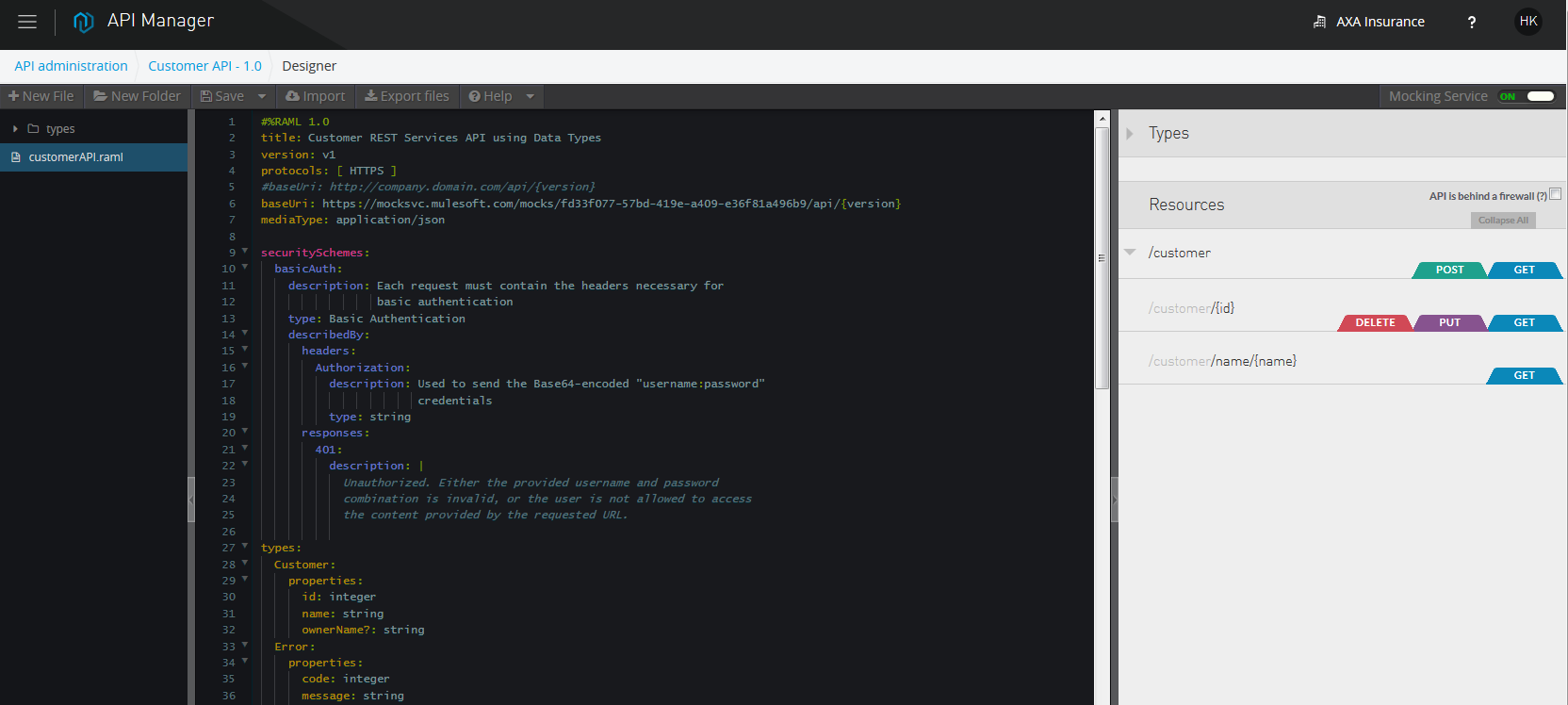Viewport: 1568px width, 705px height.
Task: Click the types folder icon
Action: pos(33,129)
